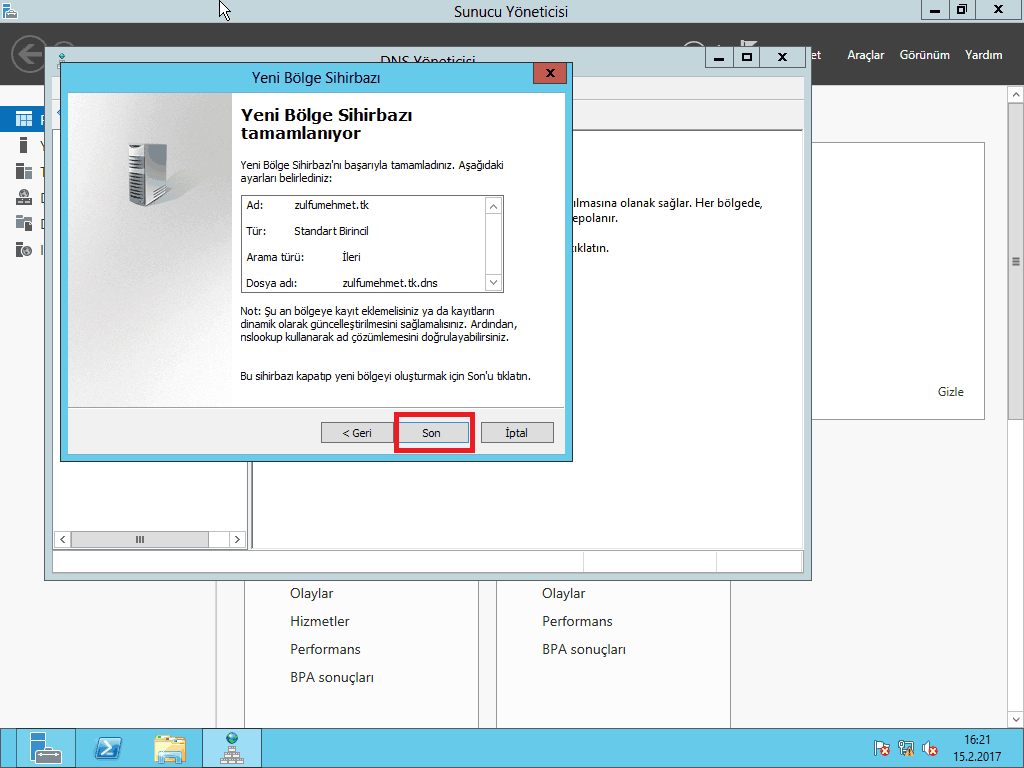The image size is (1024, 768).
Task: Click the DNS tree pane horizontal scrollbar thumb
Action: pos(140,539)
